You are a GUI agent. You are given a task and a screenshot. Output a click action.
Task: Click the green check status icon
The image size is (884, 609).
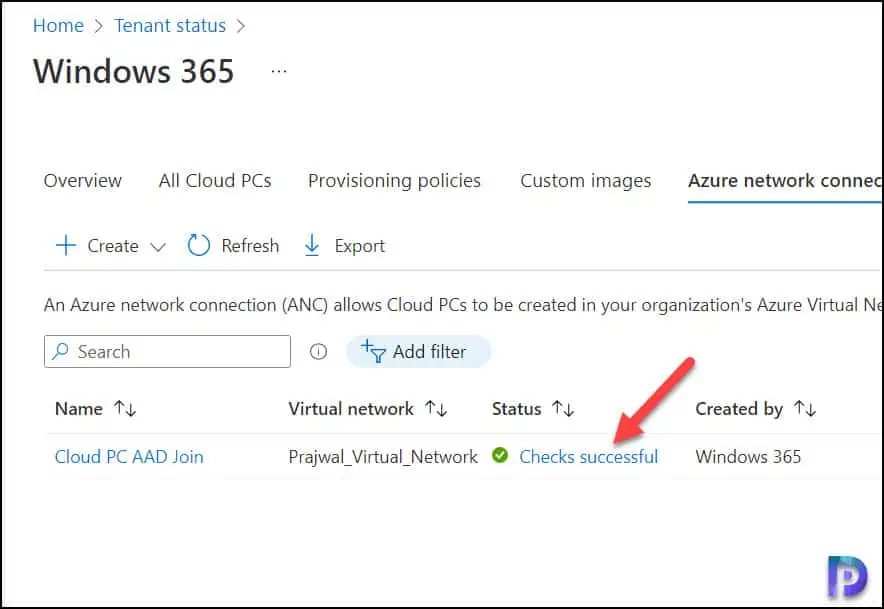pos(500,454)
